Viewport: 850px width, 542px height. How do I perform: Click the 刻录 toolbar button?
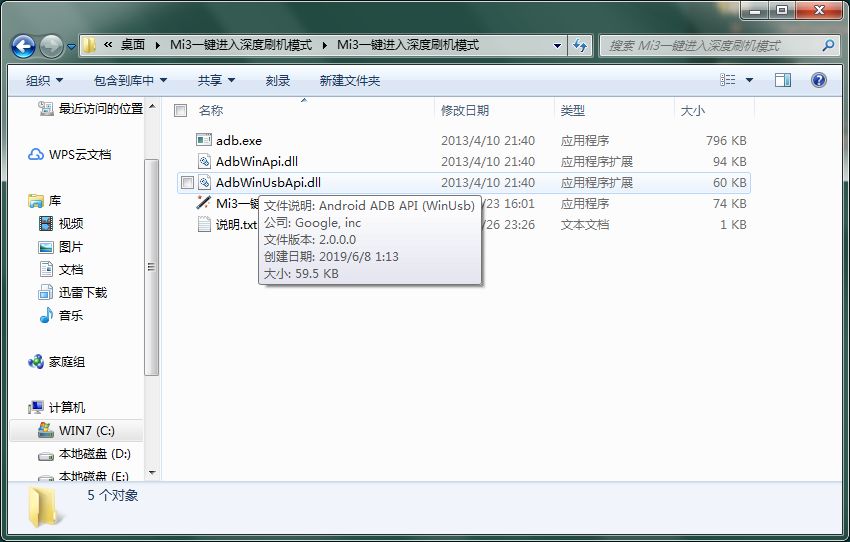point(278,81)
